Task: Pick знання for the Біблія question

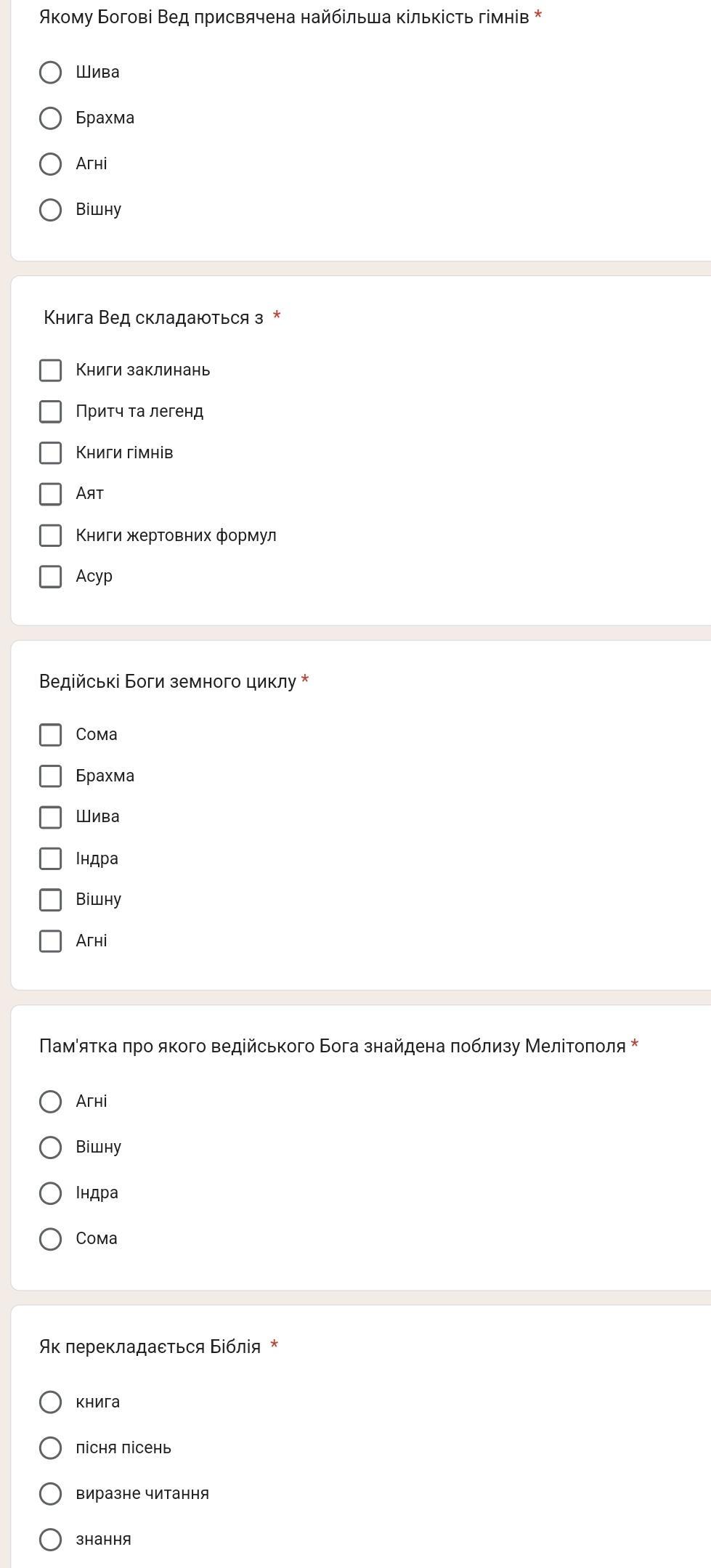Action: coord(50,1539)
